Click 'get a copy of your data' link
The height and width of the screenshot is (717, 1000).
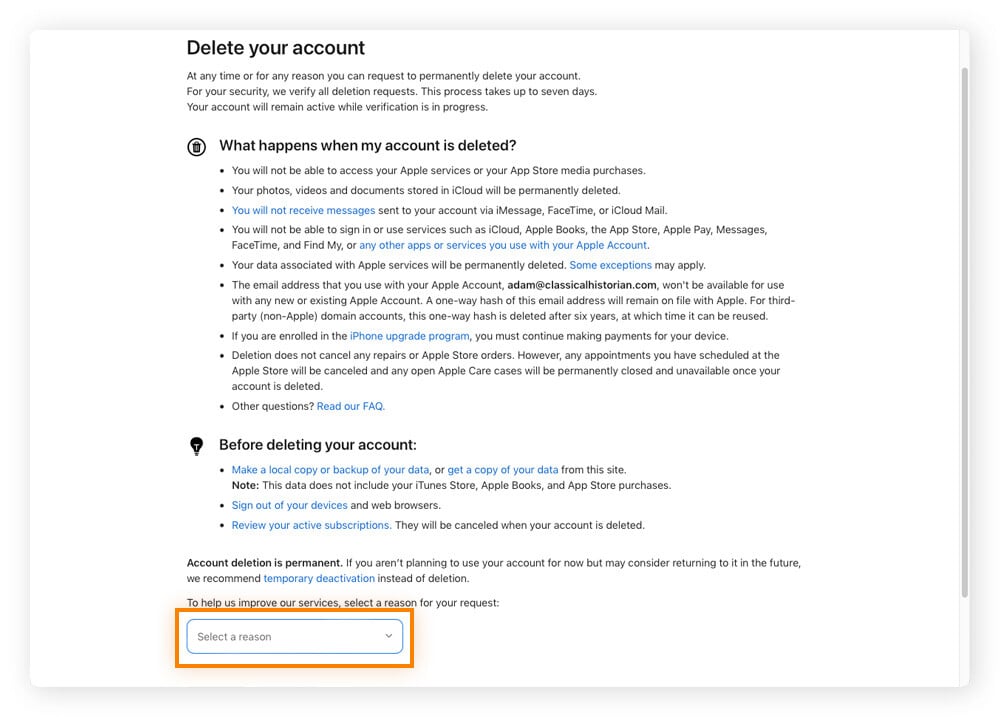pyautogui.click(x=503, y=470)
